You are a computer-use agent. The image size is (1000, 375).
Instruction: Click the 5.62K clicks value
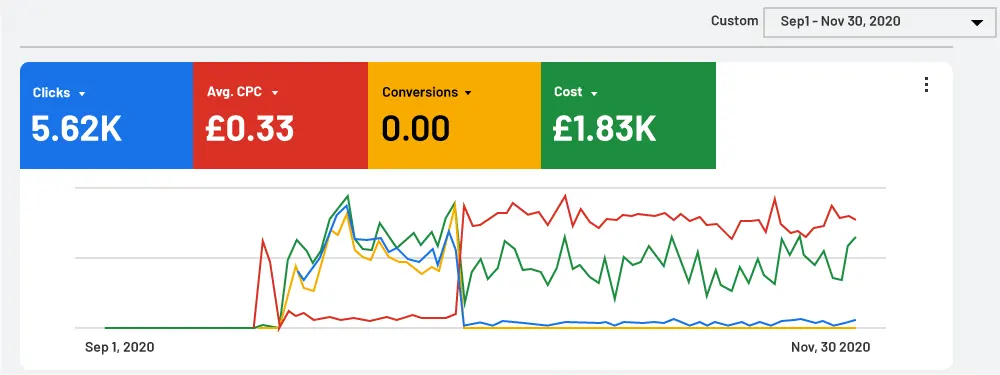[77, 128]
